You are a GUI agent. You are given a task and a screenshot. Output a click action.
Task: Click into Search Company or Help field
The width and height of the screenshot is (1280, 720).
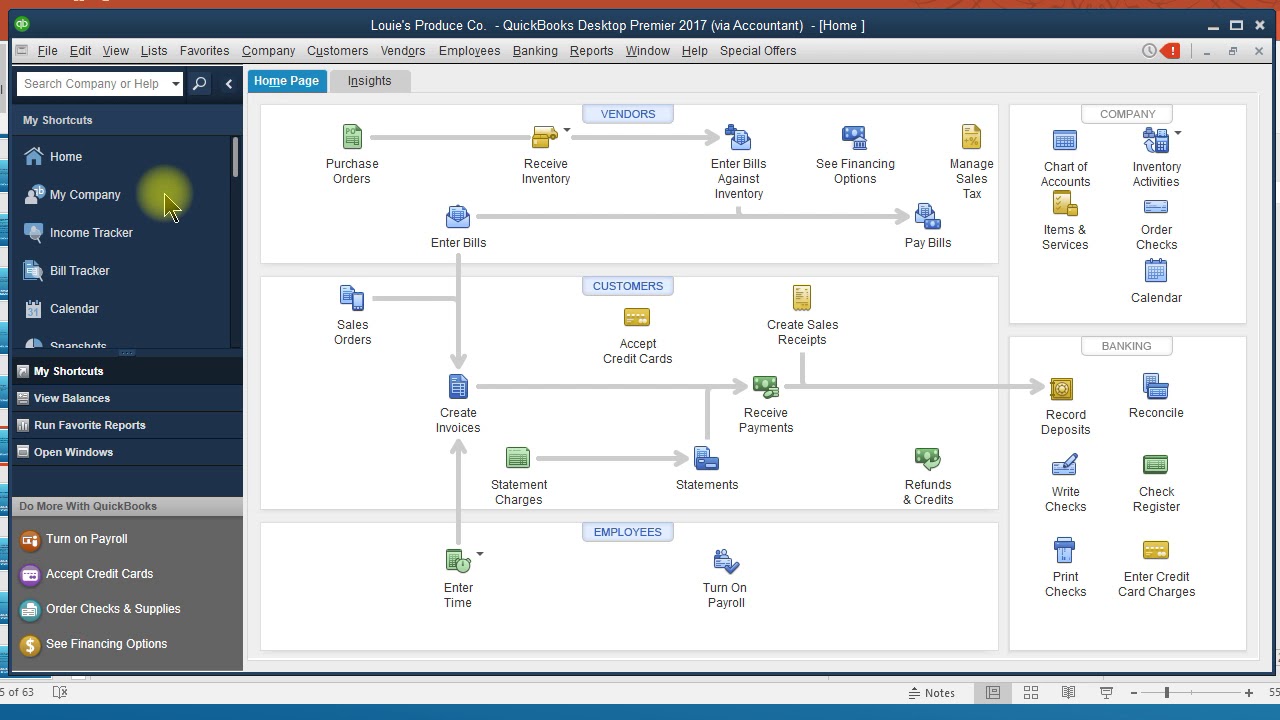pyautogui.click(x=93, y=84)
